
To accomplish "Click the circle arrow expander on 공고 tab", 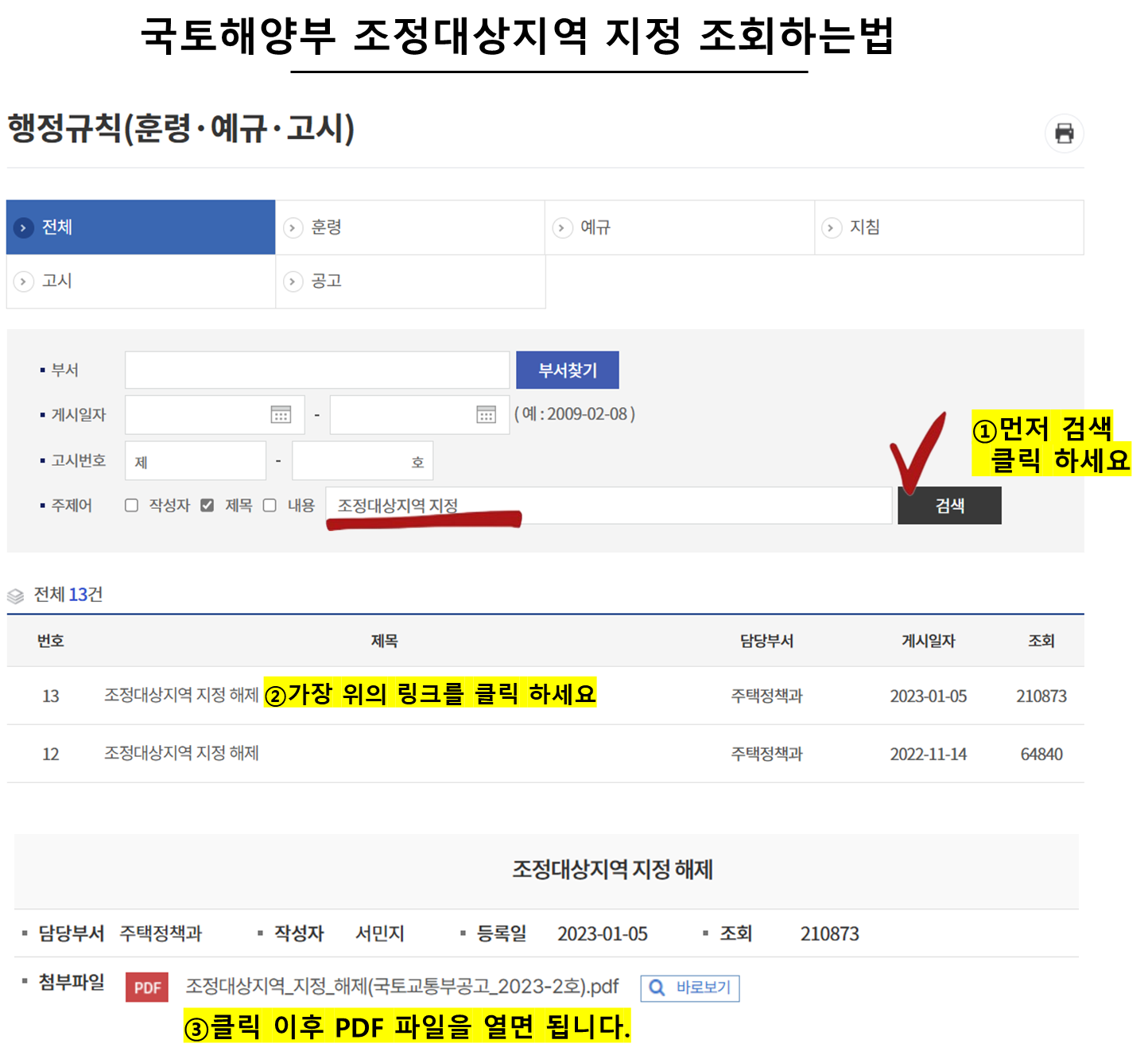I will tap(293, 281).
